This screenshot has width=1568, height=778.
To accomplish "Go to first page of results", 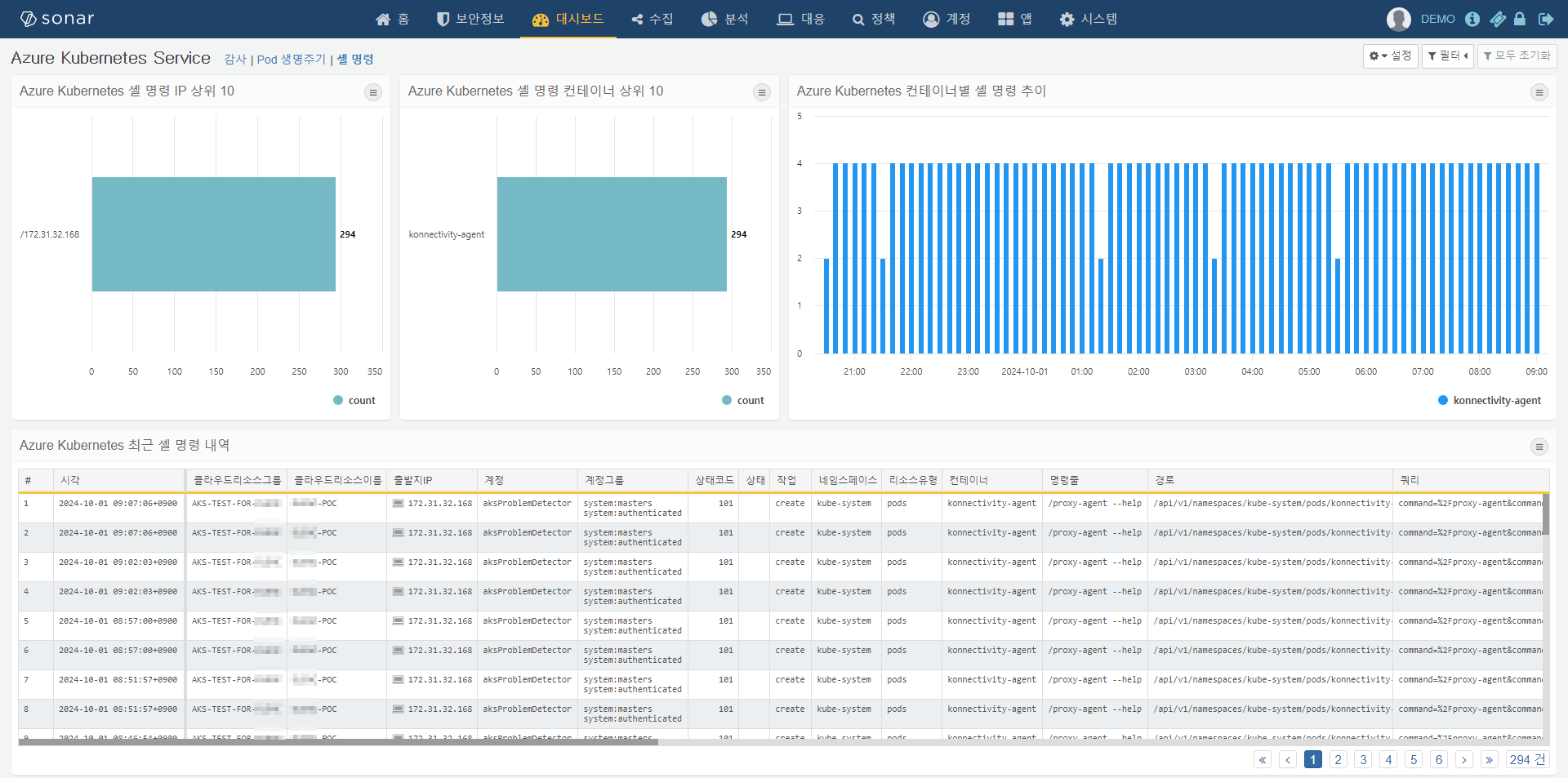I will [x=1263, y=760].
